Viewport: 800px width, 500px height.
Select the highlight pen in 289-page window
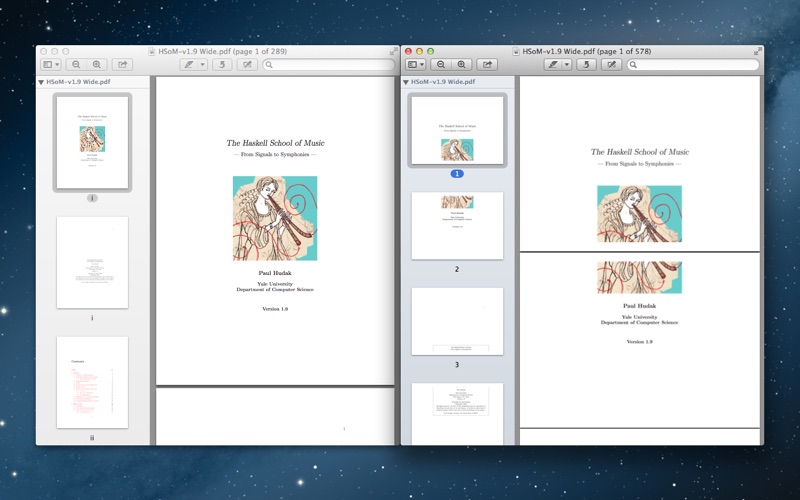189,65
